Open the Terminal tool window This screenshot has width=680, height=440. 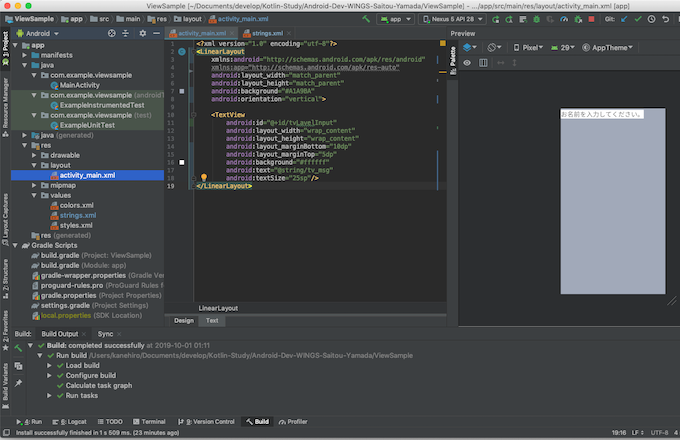point(149,422)
